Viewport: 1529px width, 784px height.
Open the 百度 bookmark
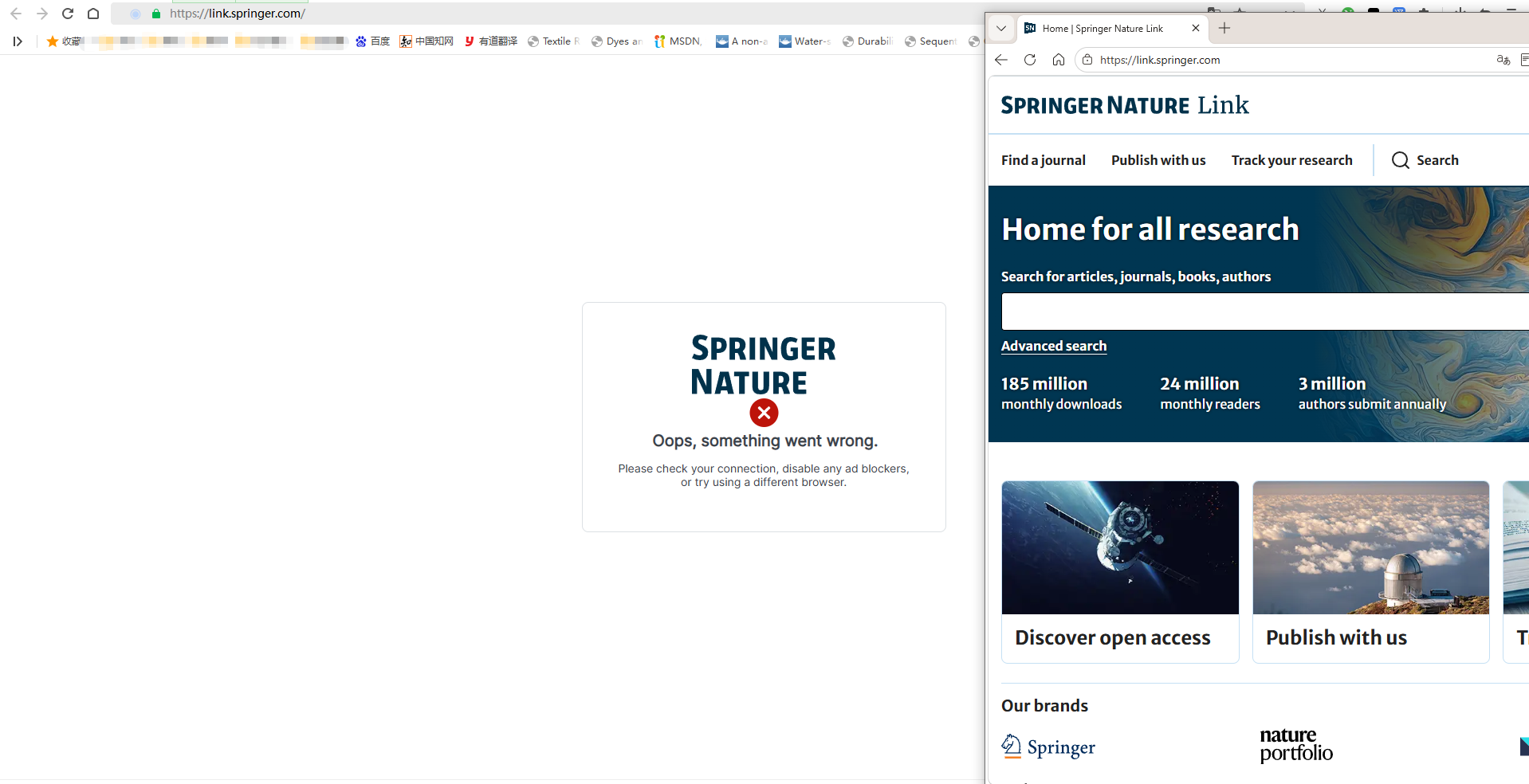pyautogui.click(x=372, y=41)
